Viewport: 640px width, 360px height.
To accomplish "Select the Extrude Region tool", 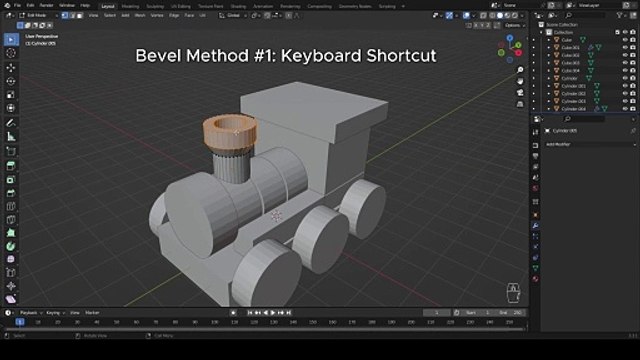I will 11,165.
